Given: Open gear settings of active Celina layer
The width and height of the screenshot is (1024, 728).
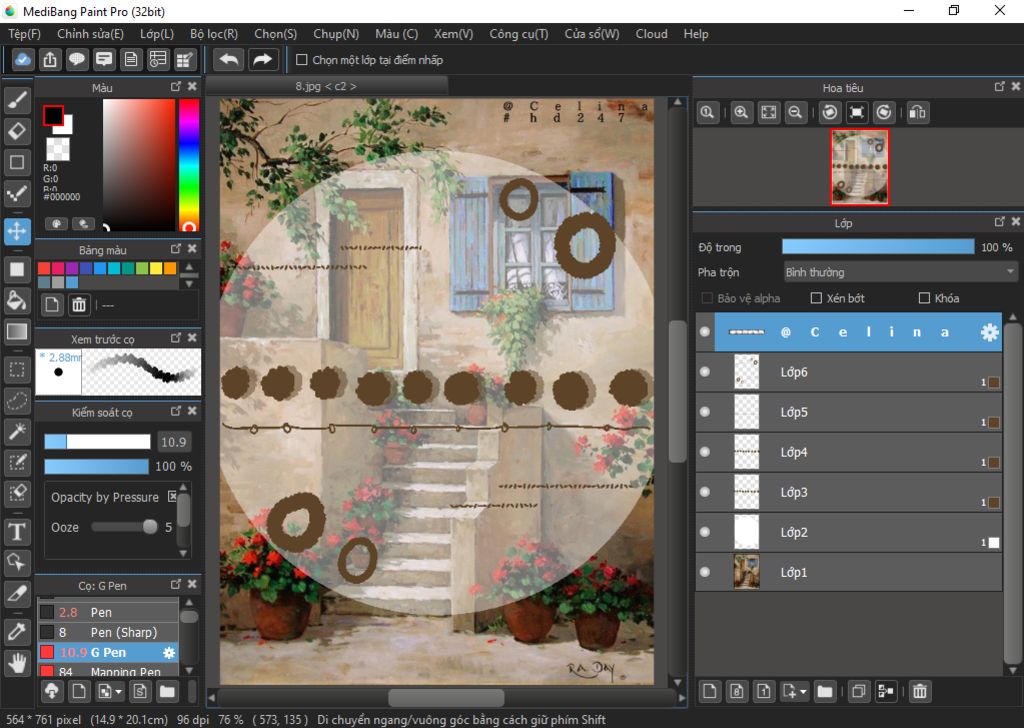Looking at the screenshot, I should point(989,332).
